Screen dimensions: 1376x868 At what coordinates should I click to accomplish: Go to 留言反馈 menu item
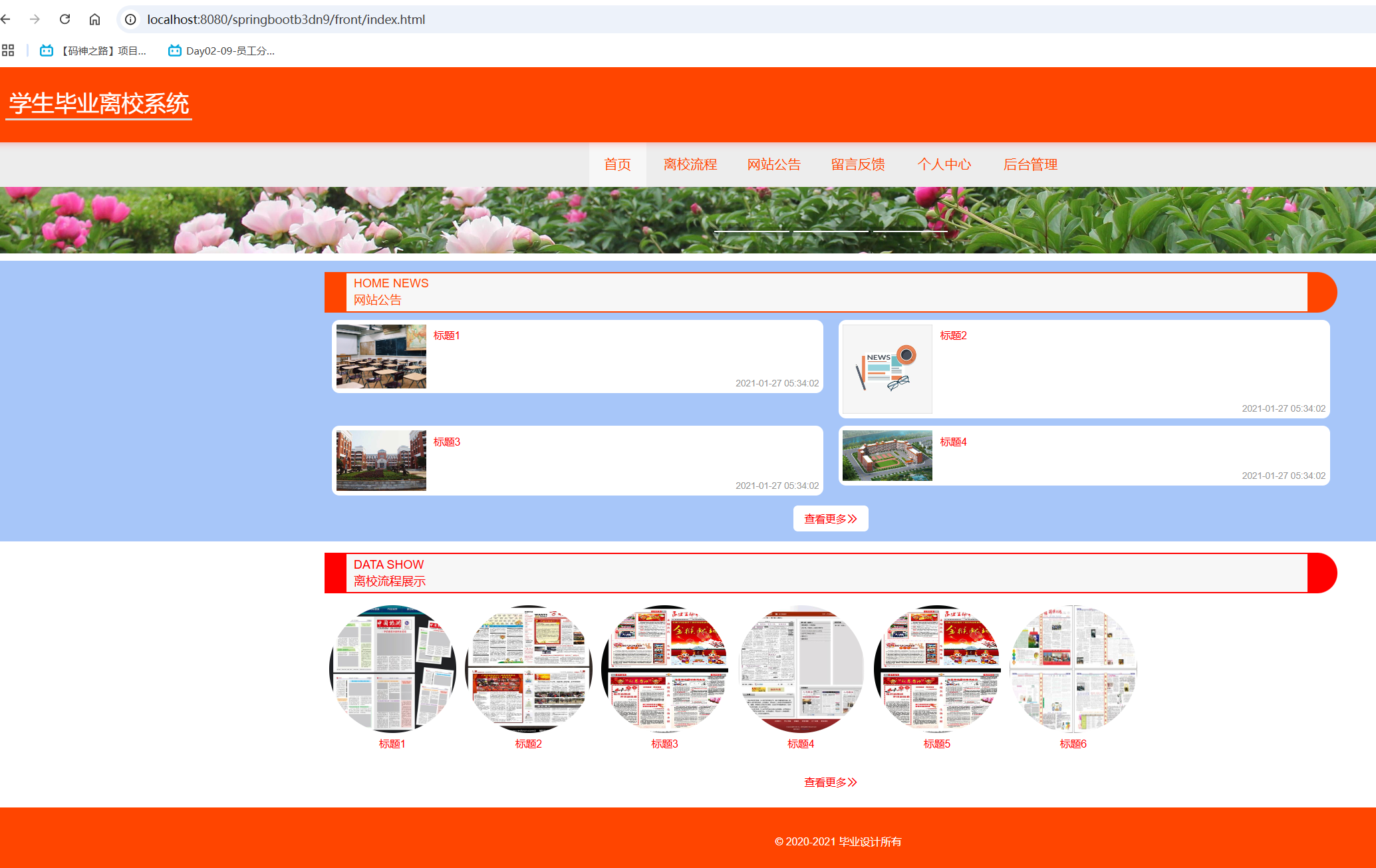[858, 164]
